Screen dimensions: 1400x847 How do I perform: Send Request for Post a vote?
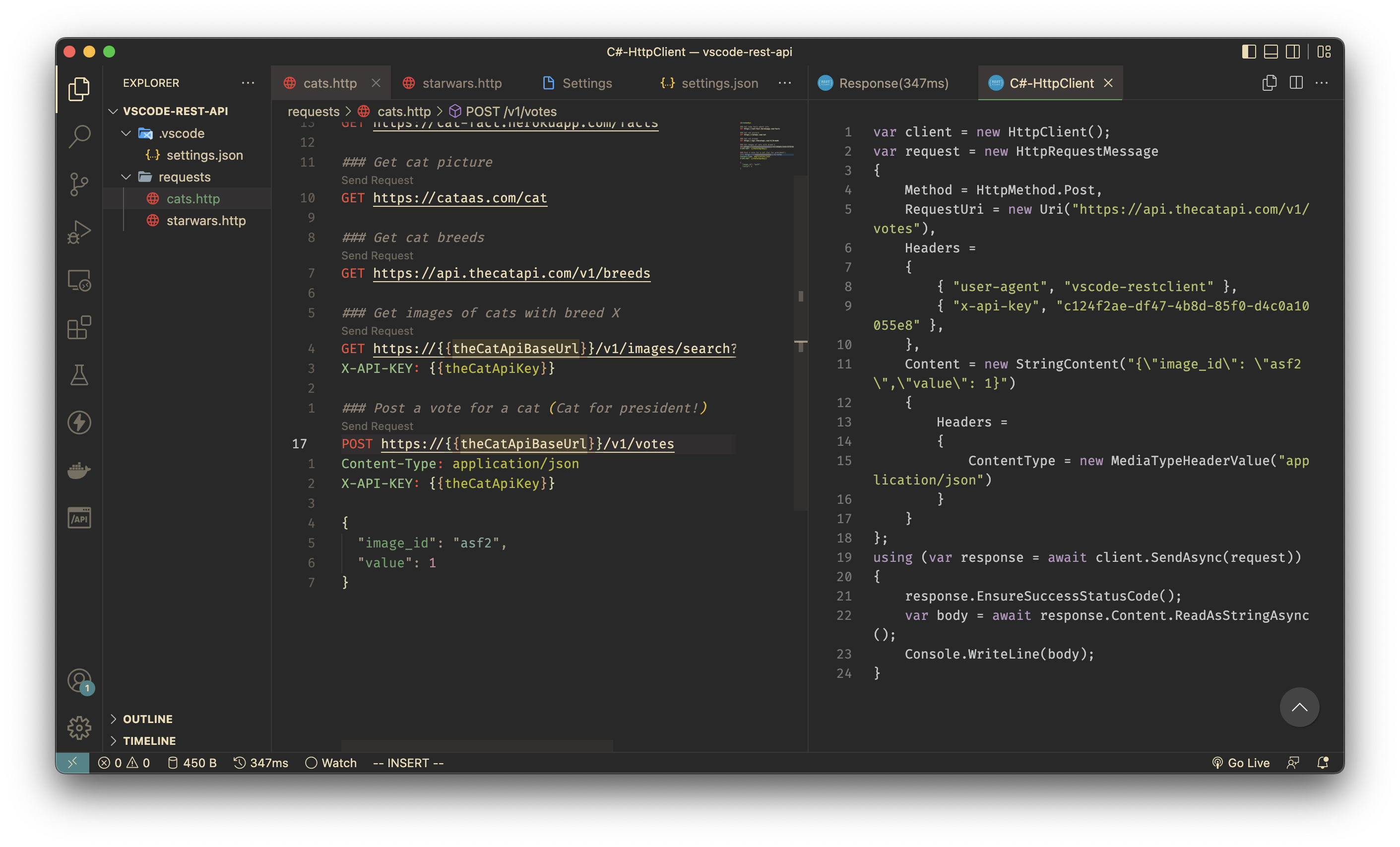[377, 426]
